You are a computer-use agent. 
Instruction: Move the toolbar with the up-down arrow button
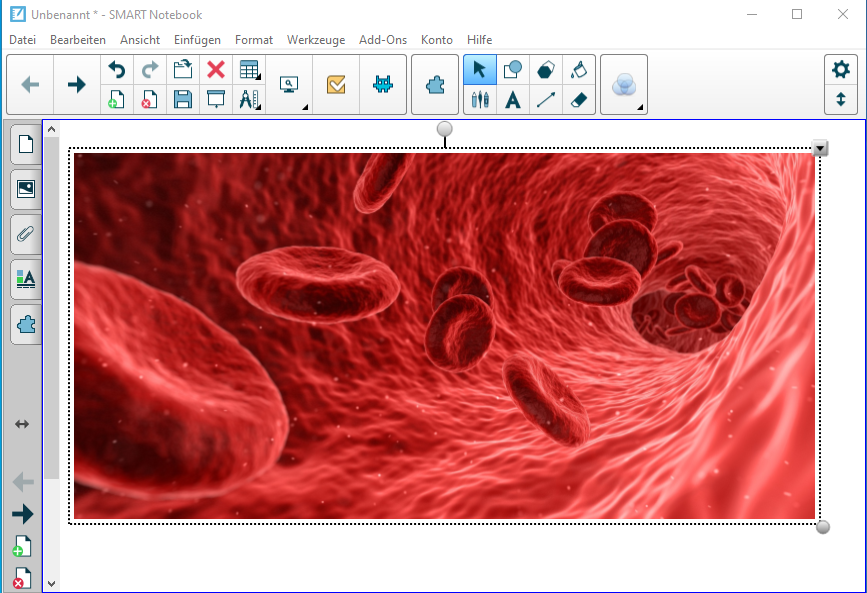(841, 100)
